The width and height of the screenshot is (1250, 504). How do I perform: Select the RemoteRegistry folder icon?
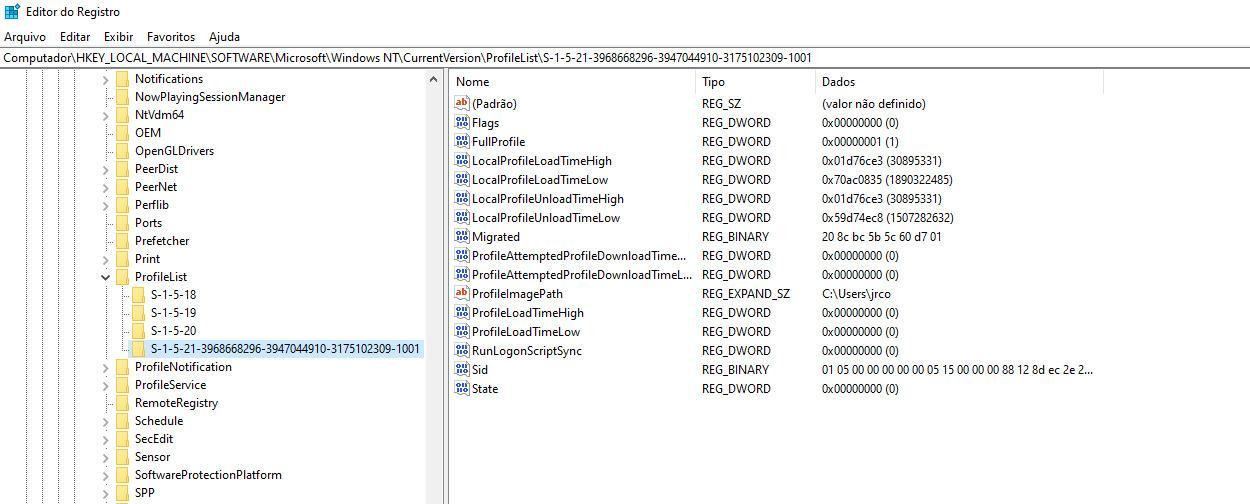(122, 403)
